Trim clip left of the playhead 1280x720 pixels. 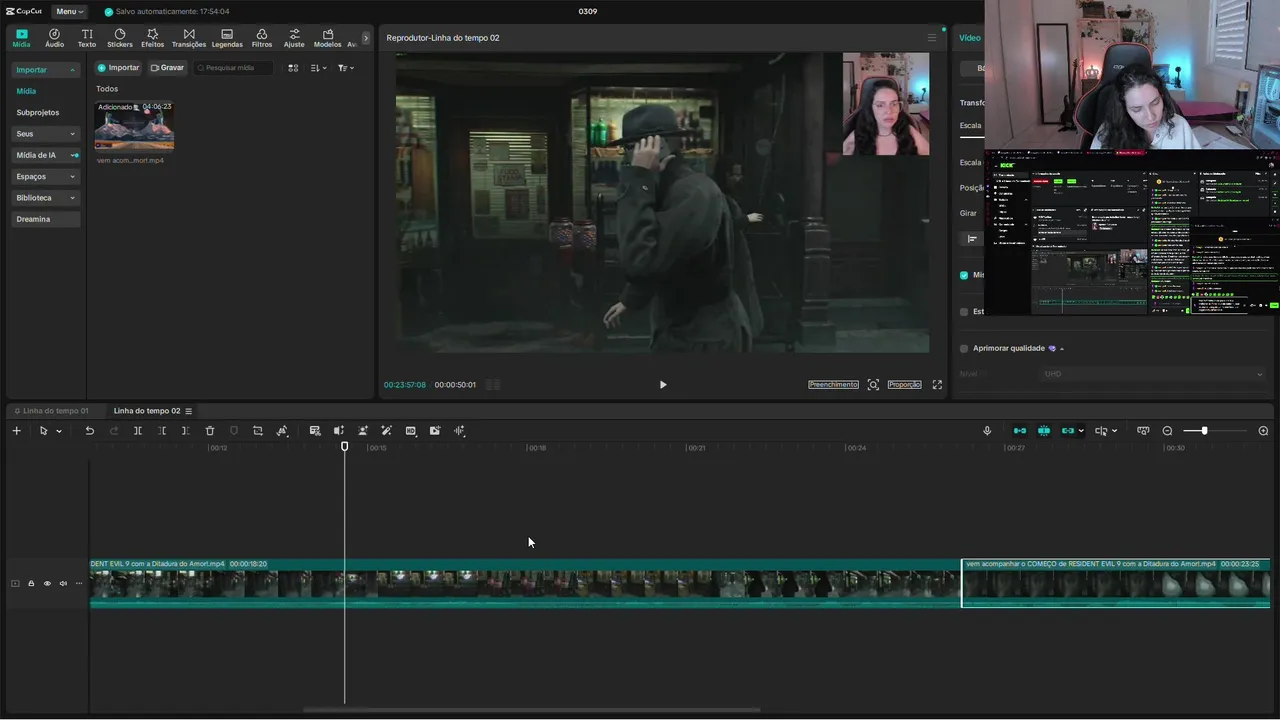[x=162, y=431]
